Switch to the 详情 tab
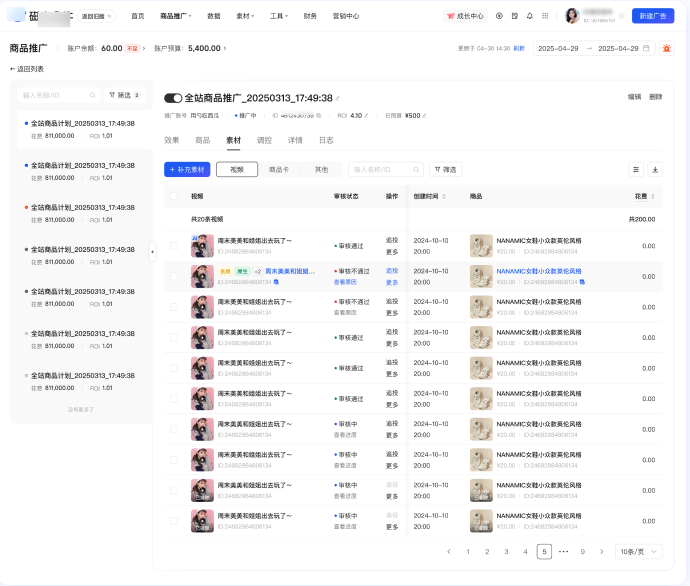Image resolution: width=690 pixels, height=586 pixels. [295, 140]
